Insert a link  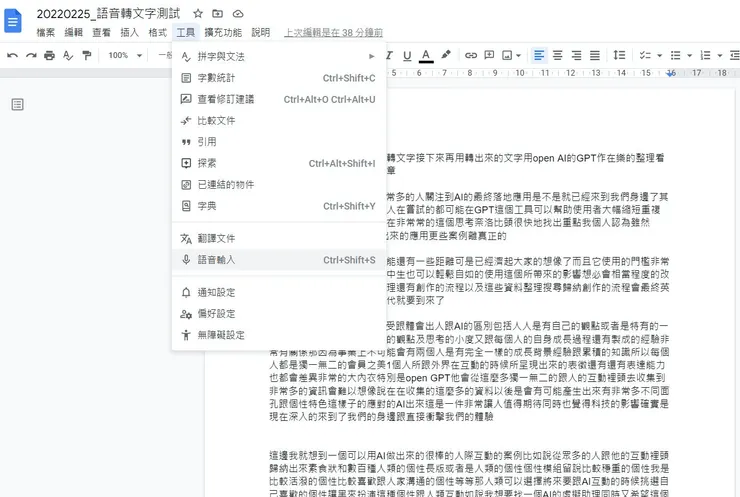[x=471, y=56]
